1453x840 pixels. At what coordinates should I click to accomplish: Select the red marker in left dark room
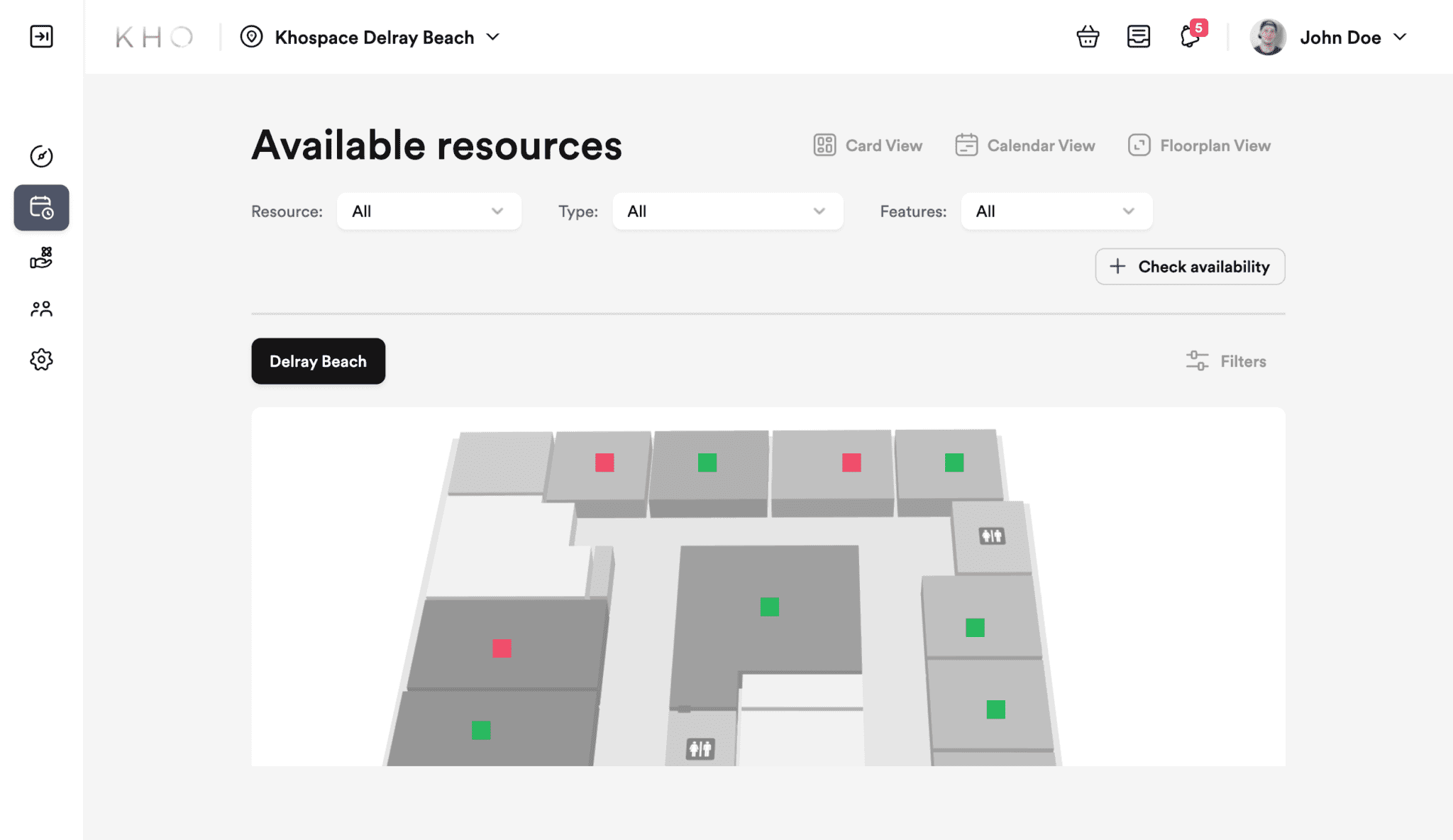pos(502,648)
